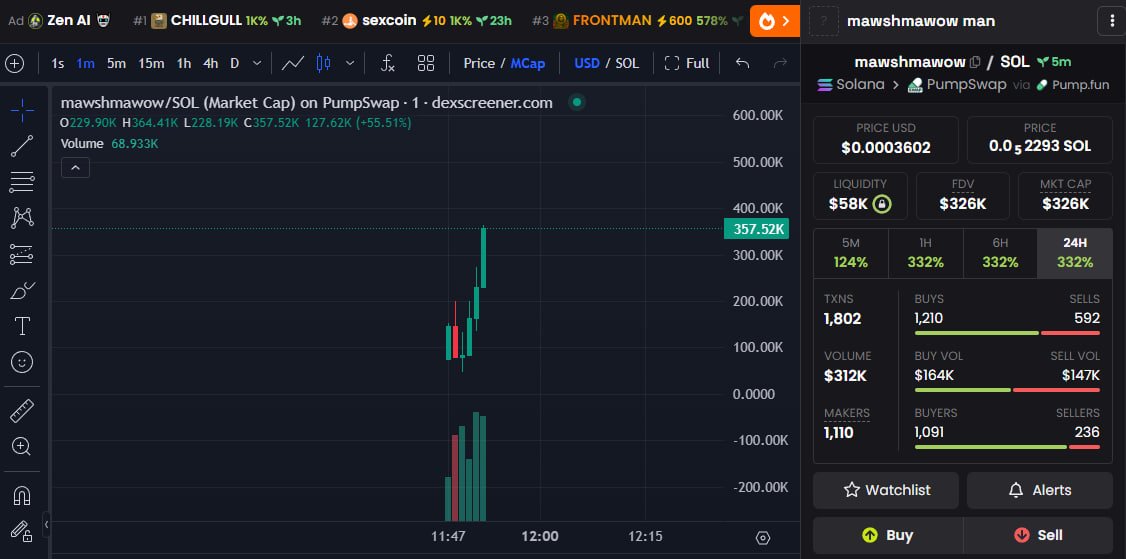Activate the zoom in tool

[22, 447]
